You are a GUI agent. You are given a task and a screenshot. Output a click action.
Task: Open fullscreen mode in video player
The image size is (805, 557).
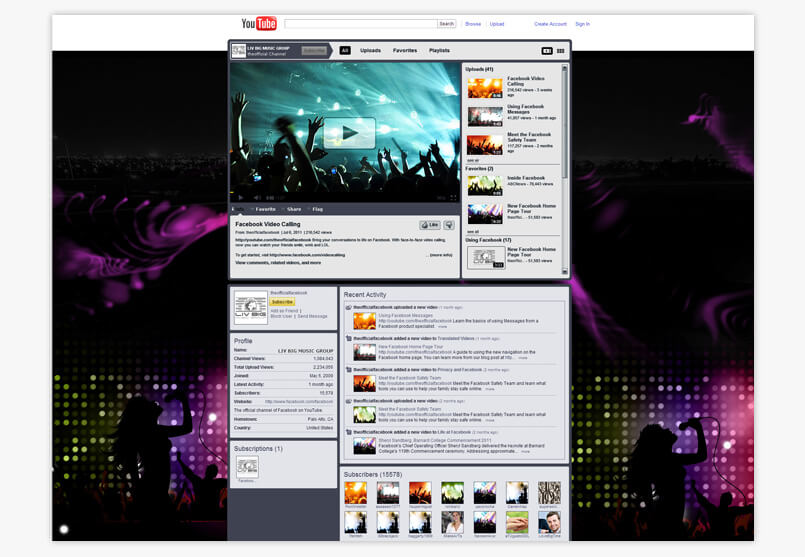[453, 198]
